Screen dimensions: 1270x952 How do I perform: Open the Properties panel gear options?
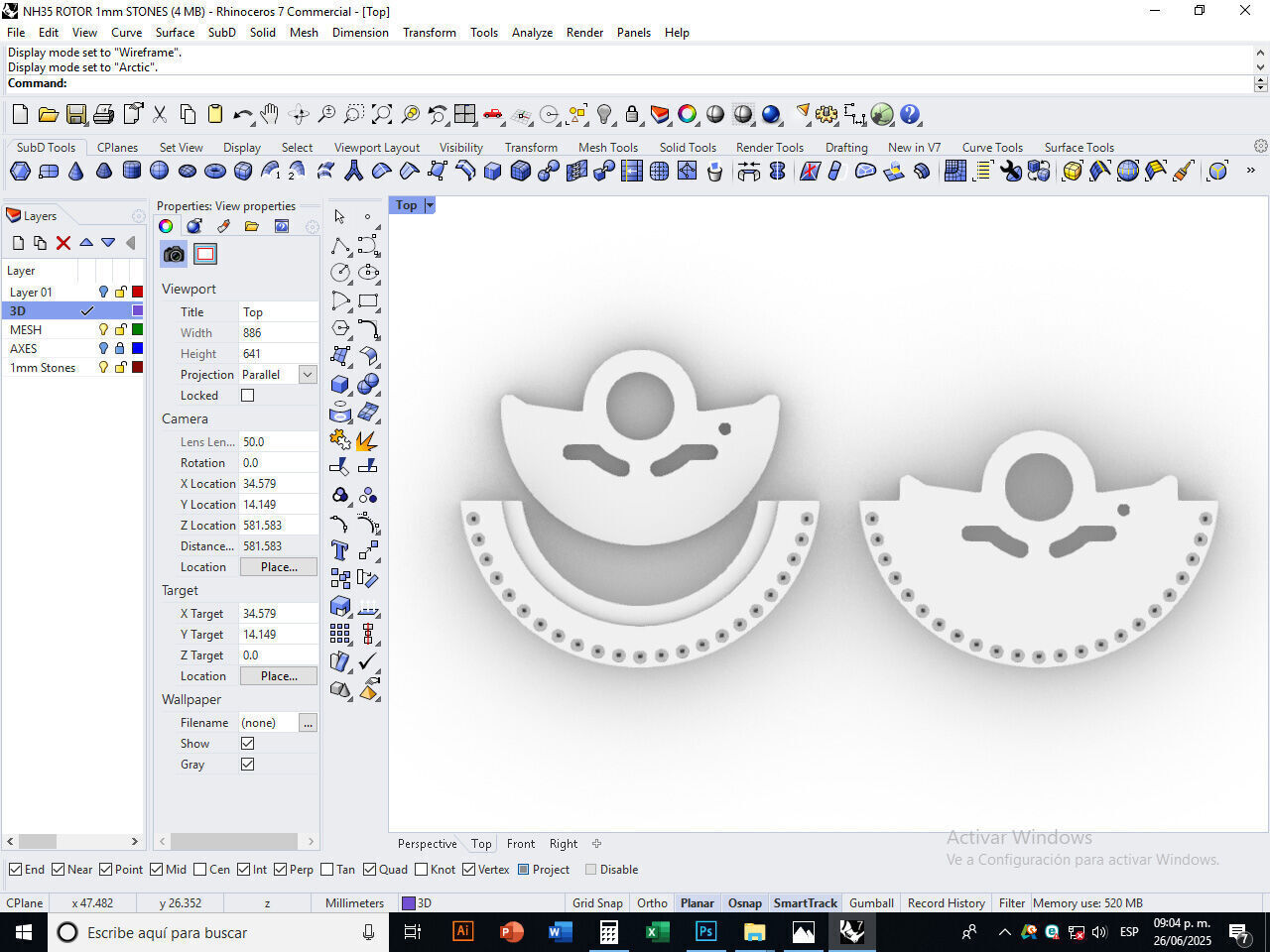pyautogui.click(x=313, y=227)
